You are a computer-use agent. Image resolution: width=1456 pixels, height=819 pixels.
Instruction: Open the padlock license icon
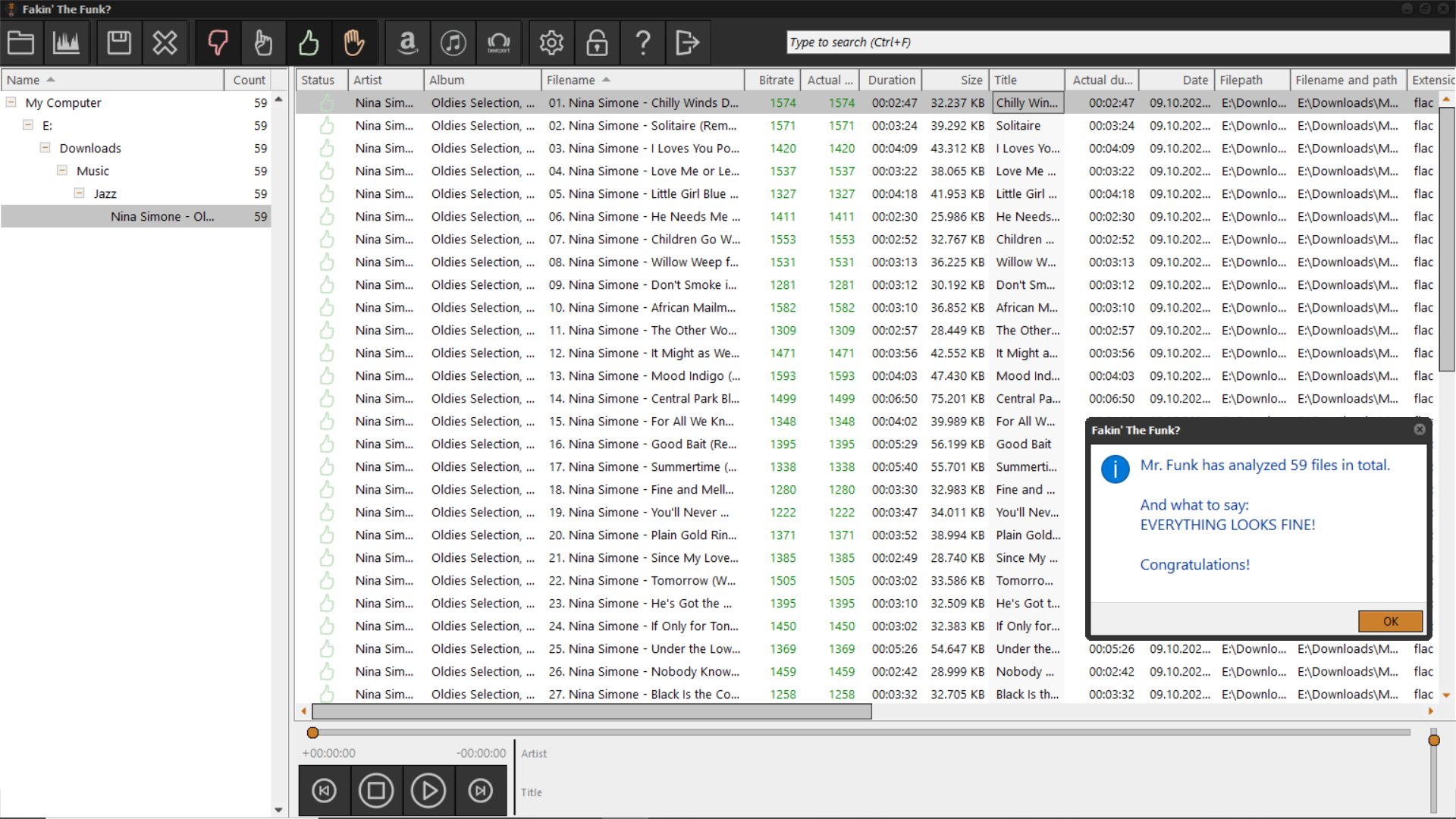click(597, 42)
